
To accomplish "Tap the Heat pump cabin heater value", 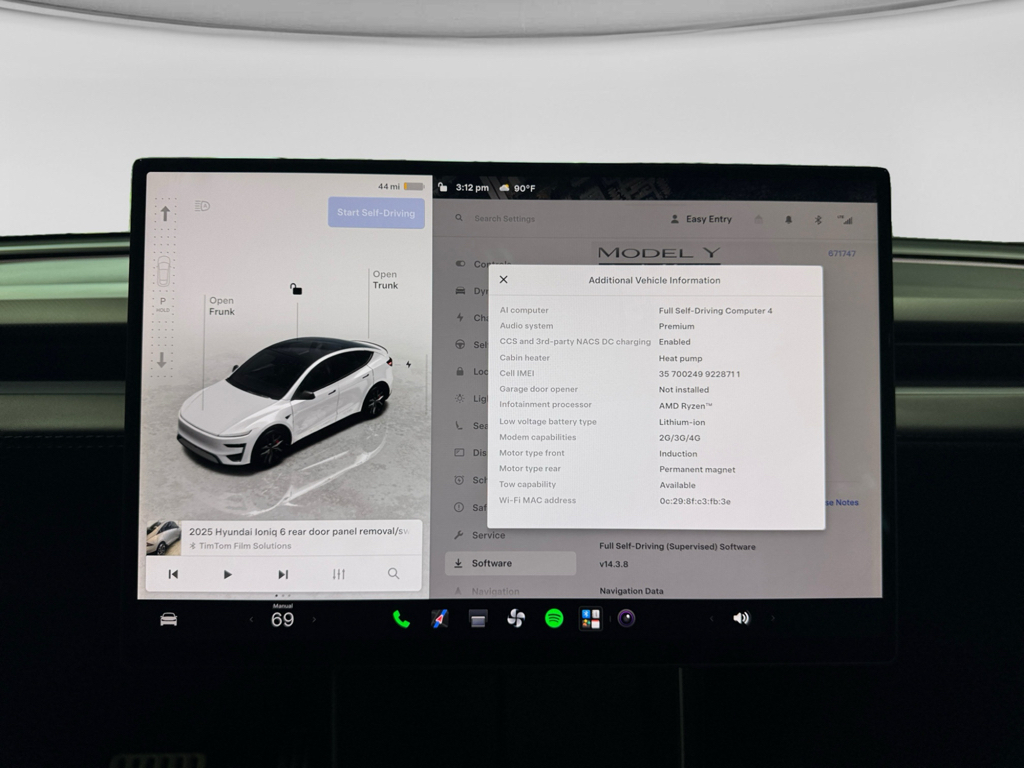I will 680,359.
